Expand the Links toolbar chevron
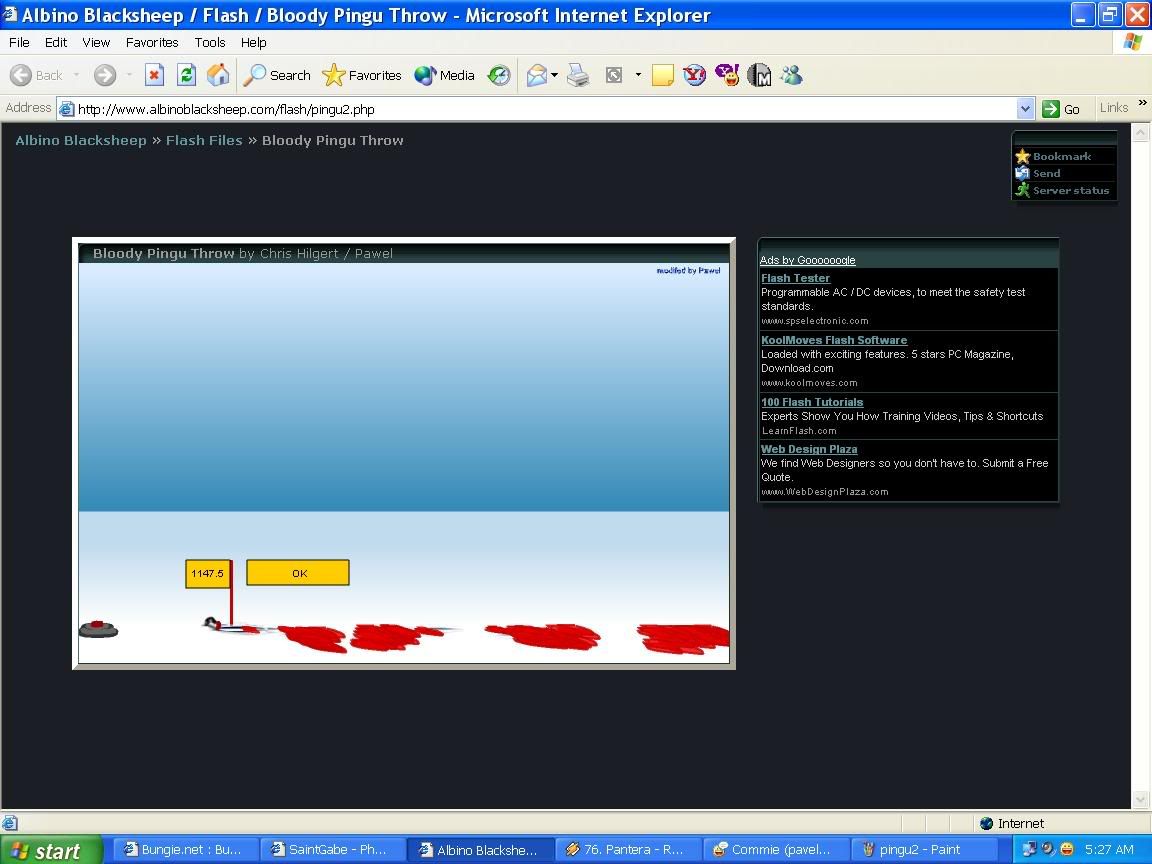The width and height of the screenshot is (1152, 864). [1142, 103]
